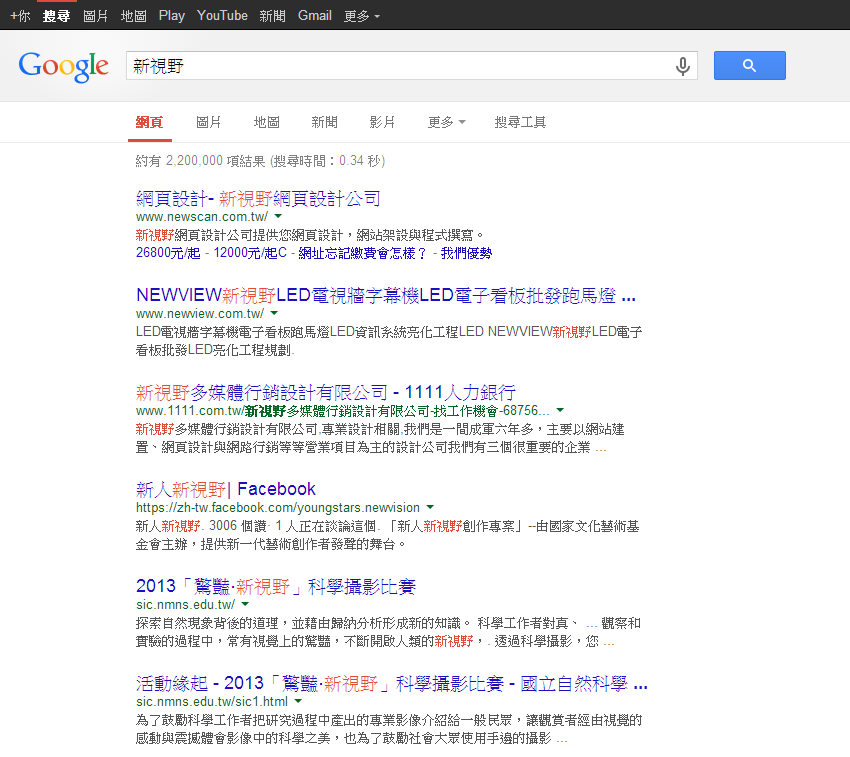The width and height of the screenshot is (850, 757).
Task: Select 搜尋 in the top black bar
Action: click(56, 16)
